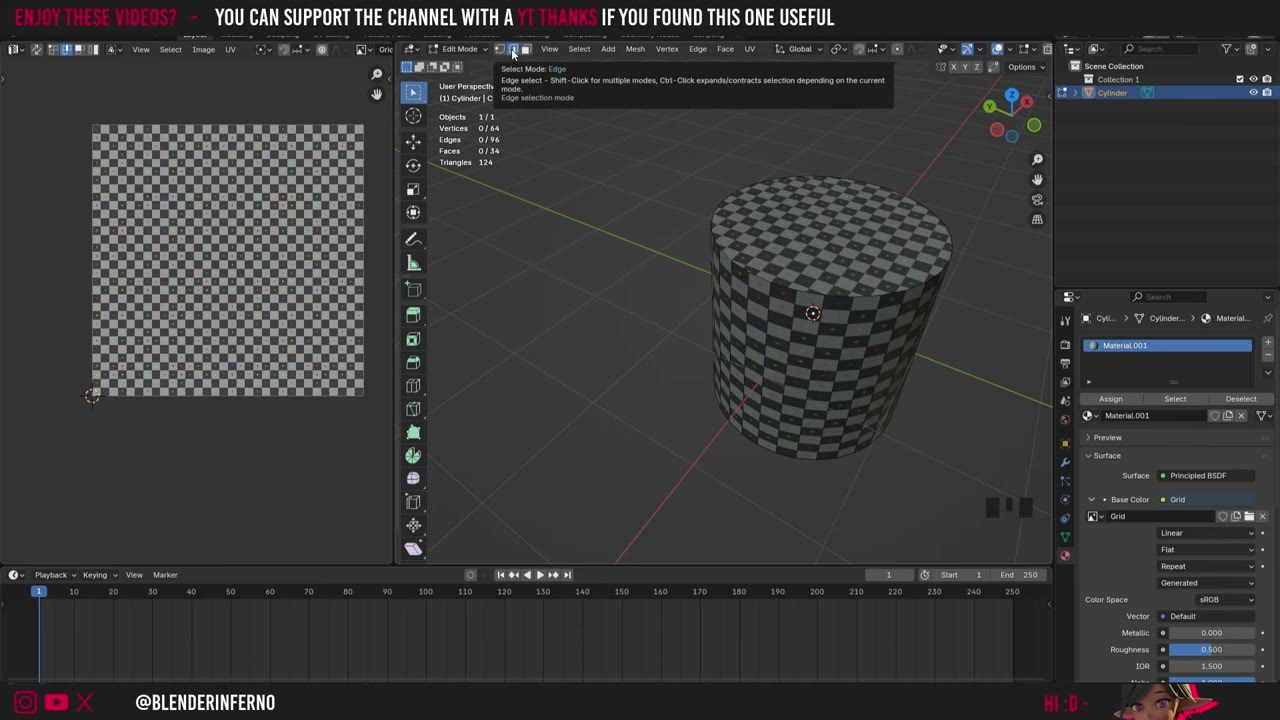Open the Linear interpolation dropdown
Screen dimensions: 1280x720
(x=1207, y=533)
